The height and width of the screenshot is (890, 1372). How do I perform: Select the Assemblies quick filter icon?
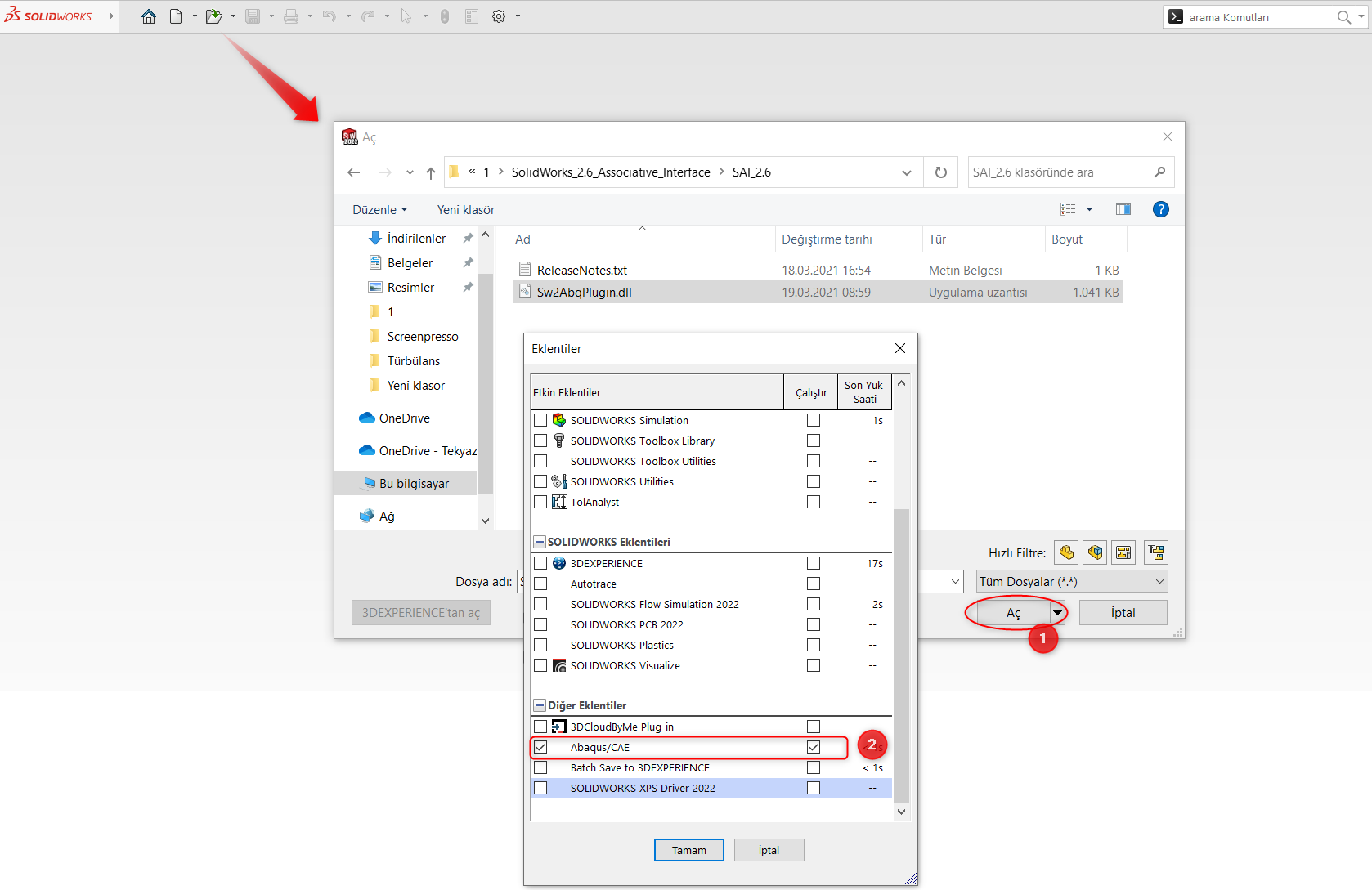(x=1095, y=552)
